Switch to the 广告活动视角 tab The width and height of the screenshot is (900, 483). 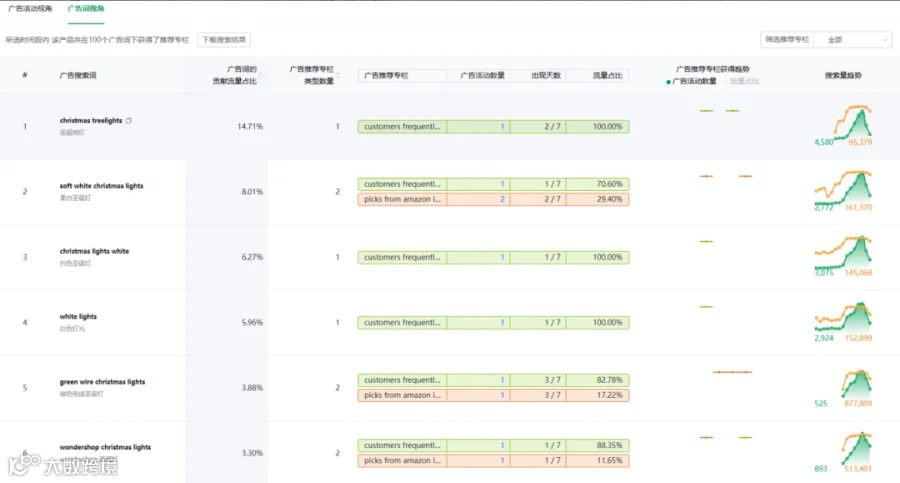[x=30, y=9]
